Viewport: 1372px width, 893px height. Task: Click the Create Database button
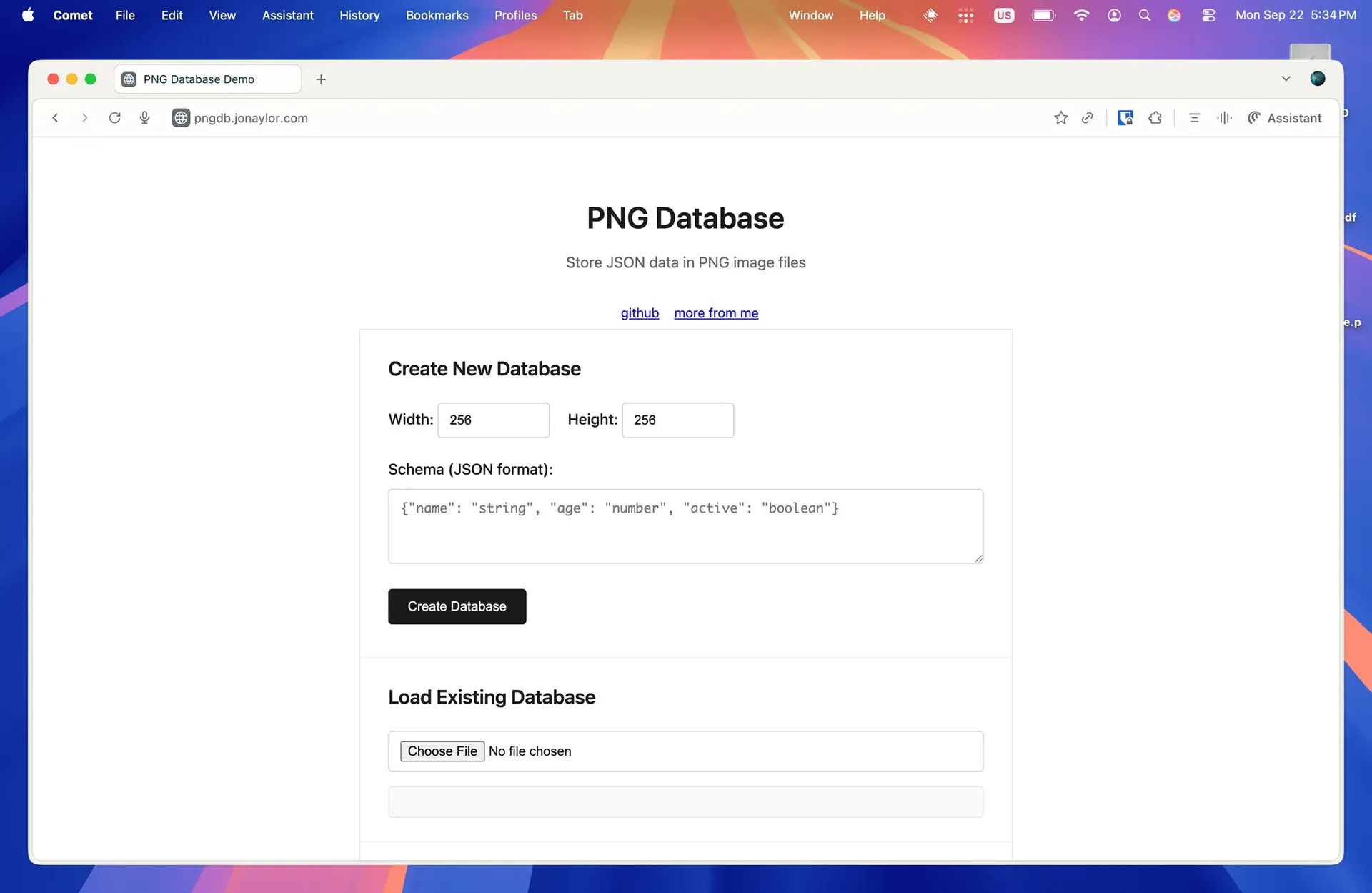click(457, 606)
